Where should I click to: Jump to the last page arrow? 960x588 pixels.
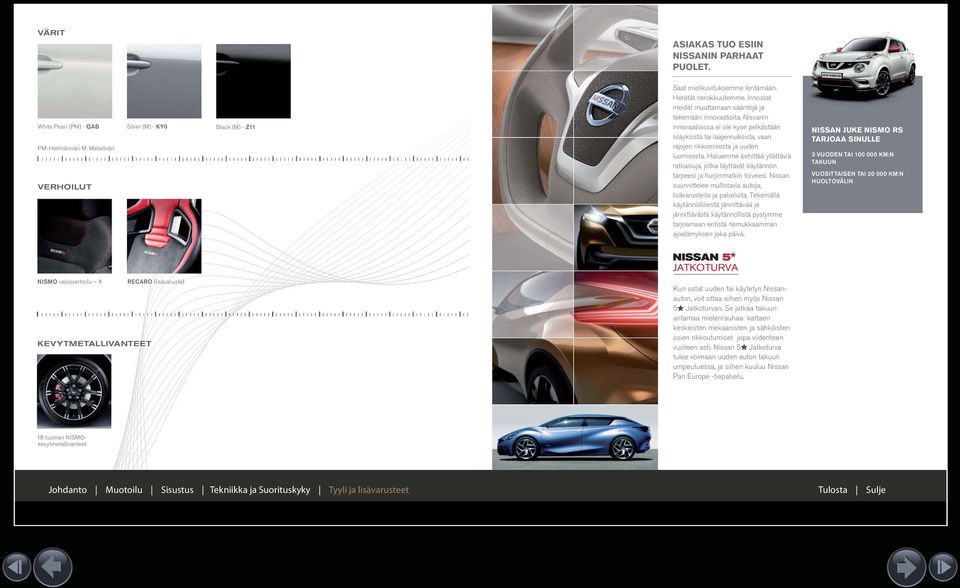[x=943, y=567]
